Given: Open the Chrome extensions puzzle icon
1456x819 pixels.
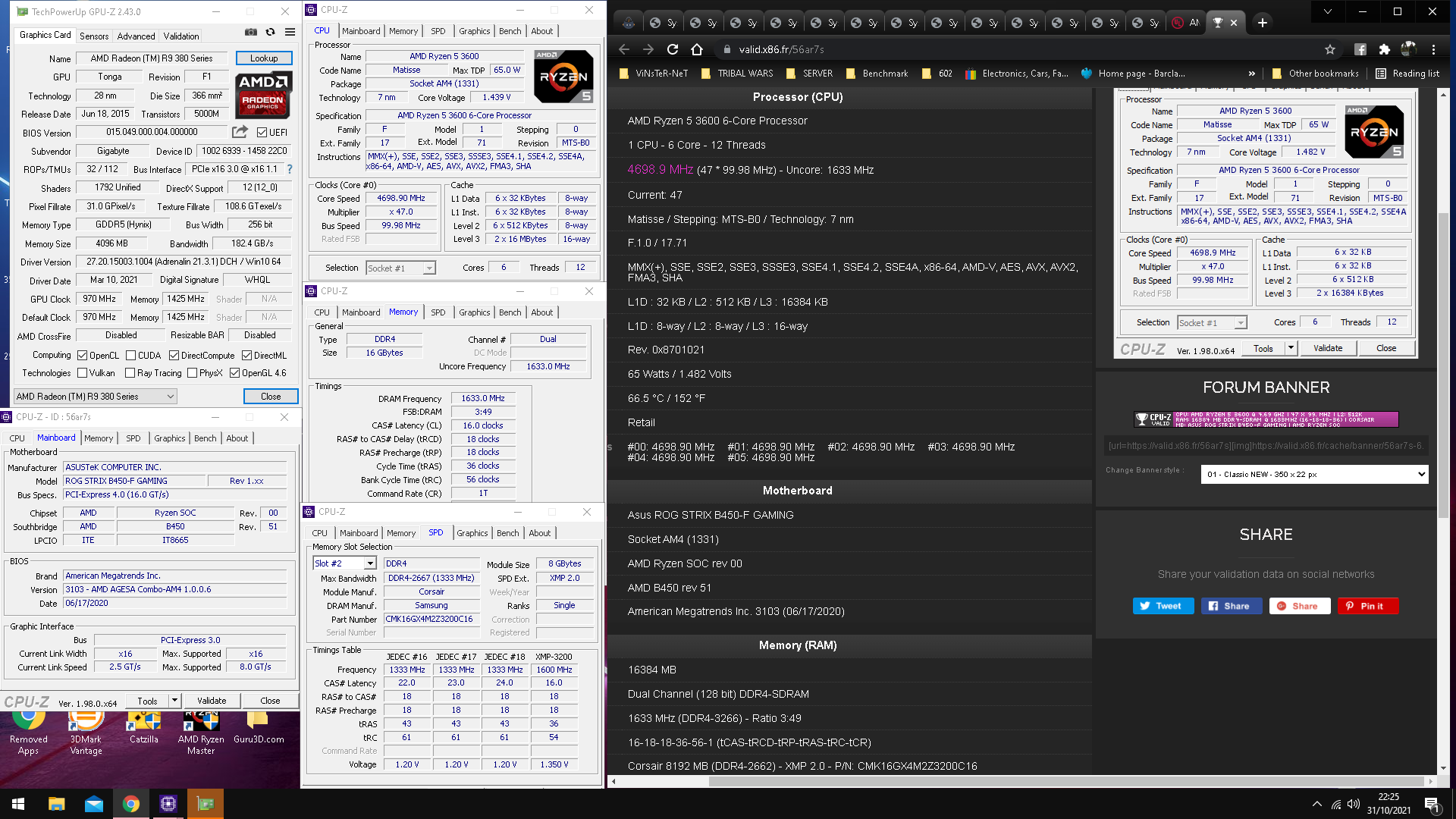Looking at the screenshot, I should point(1384,49).
